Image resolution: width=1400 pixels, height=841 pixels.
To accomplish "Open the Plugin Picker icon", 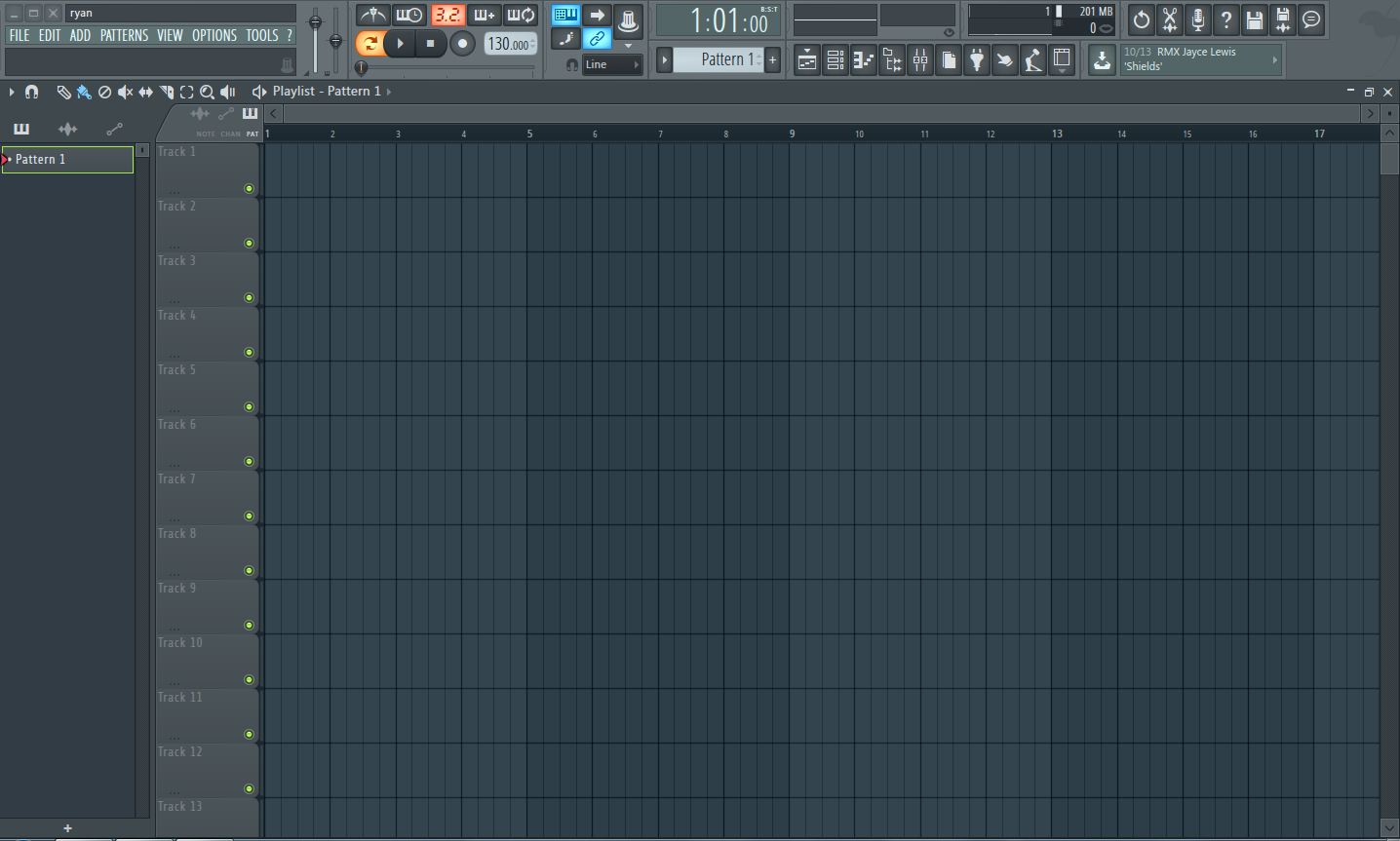I will 976,59.
